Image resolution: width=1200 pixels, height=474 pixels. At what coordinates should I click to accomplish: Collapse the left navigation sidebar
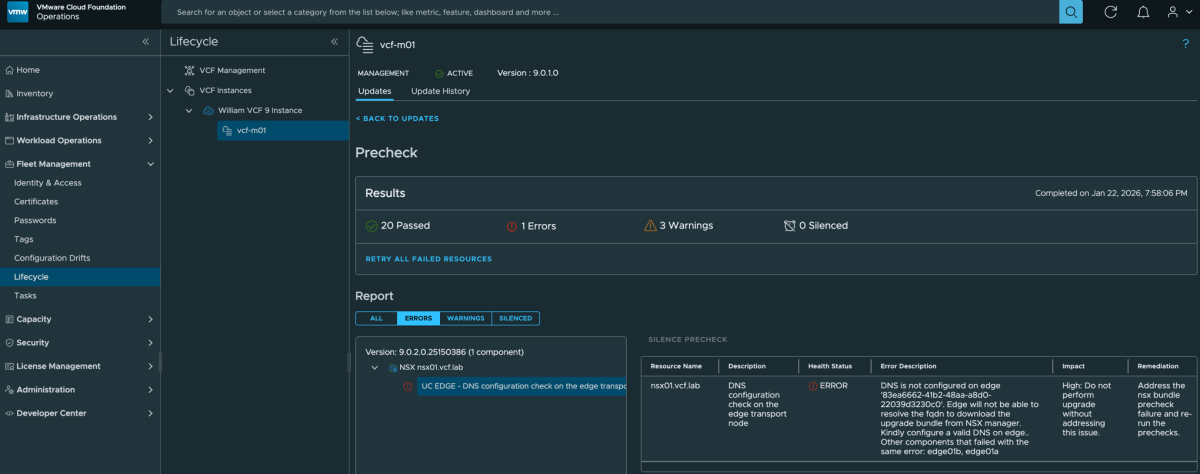pos(146,42)
